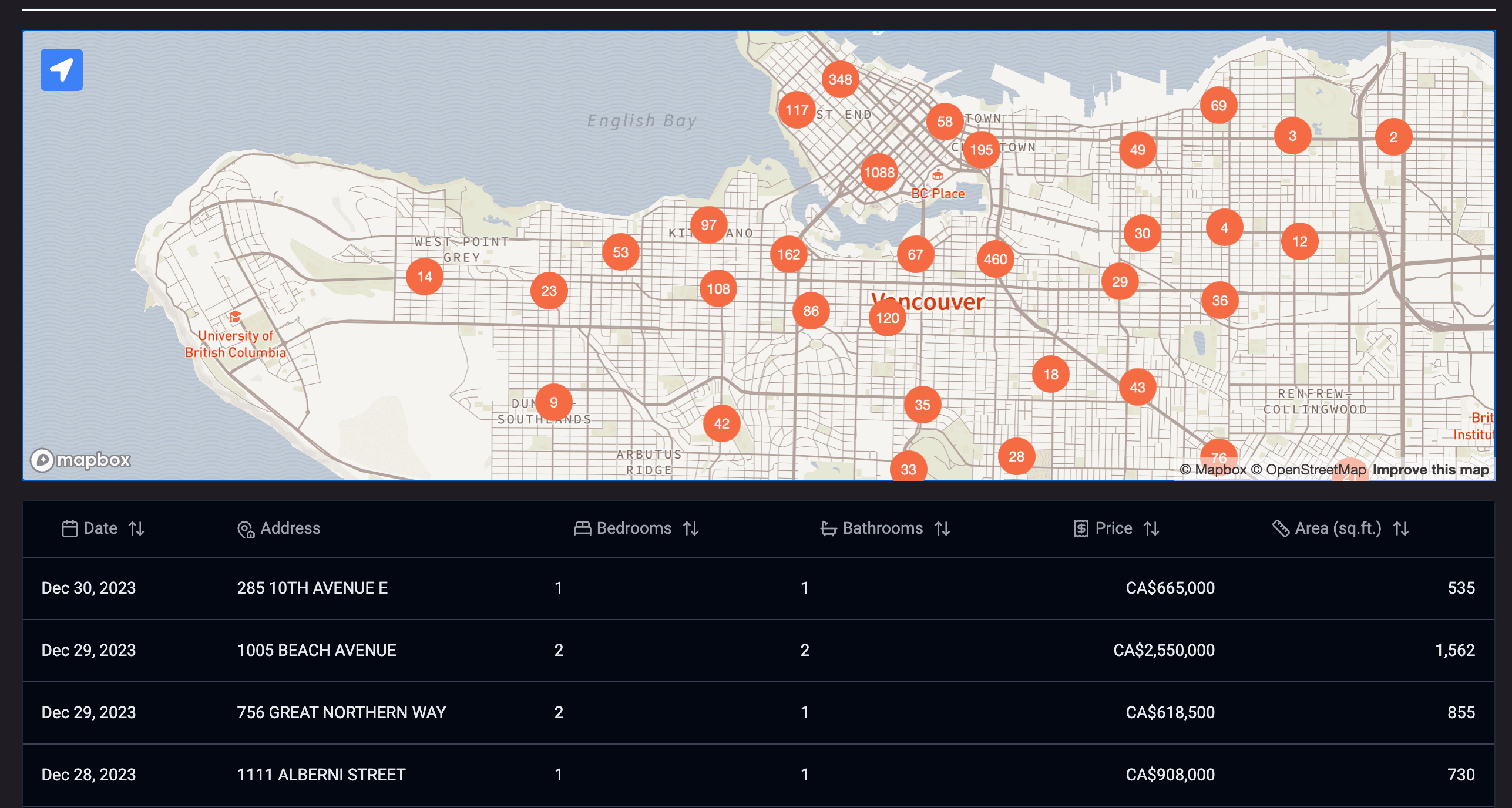Click the bed icon beside Bedrooms
Screen dimensions: 1512x808
[582, 528]
